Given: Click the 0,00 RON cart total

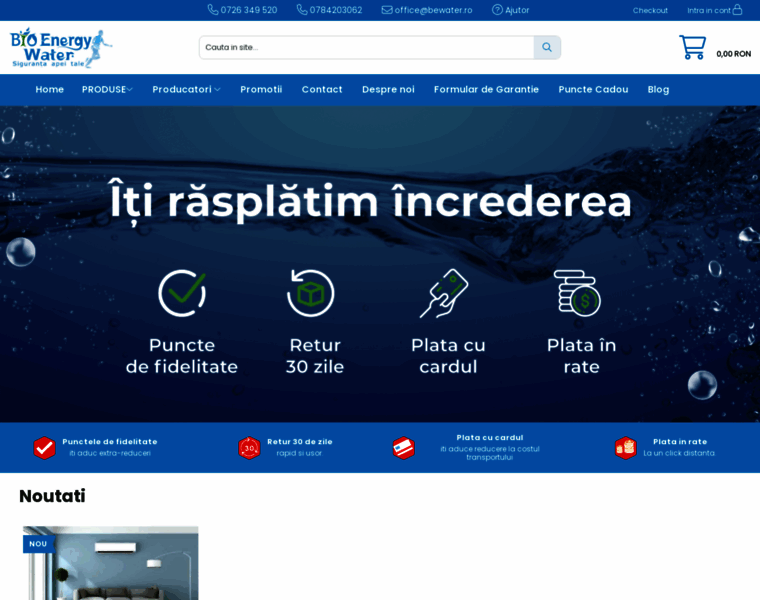Looking at the screenshot, I should click(733, 54).
